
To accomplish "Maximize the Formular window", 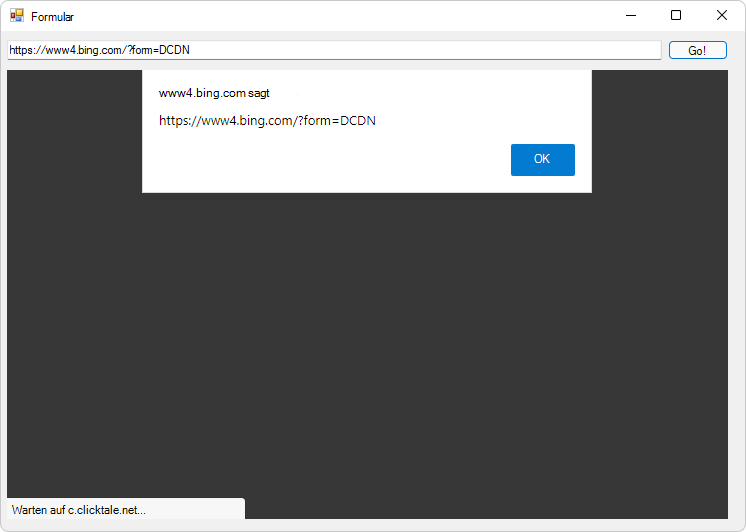I will (676, 16).
